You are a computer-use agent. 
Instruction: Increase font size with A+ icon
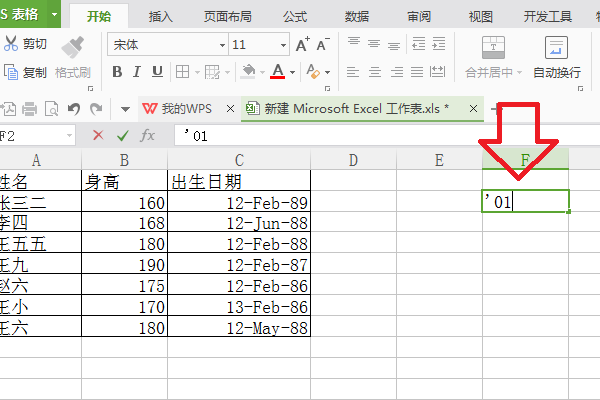point(303,44)
